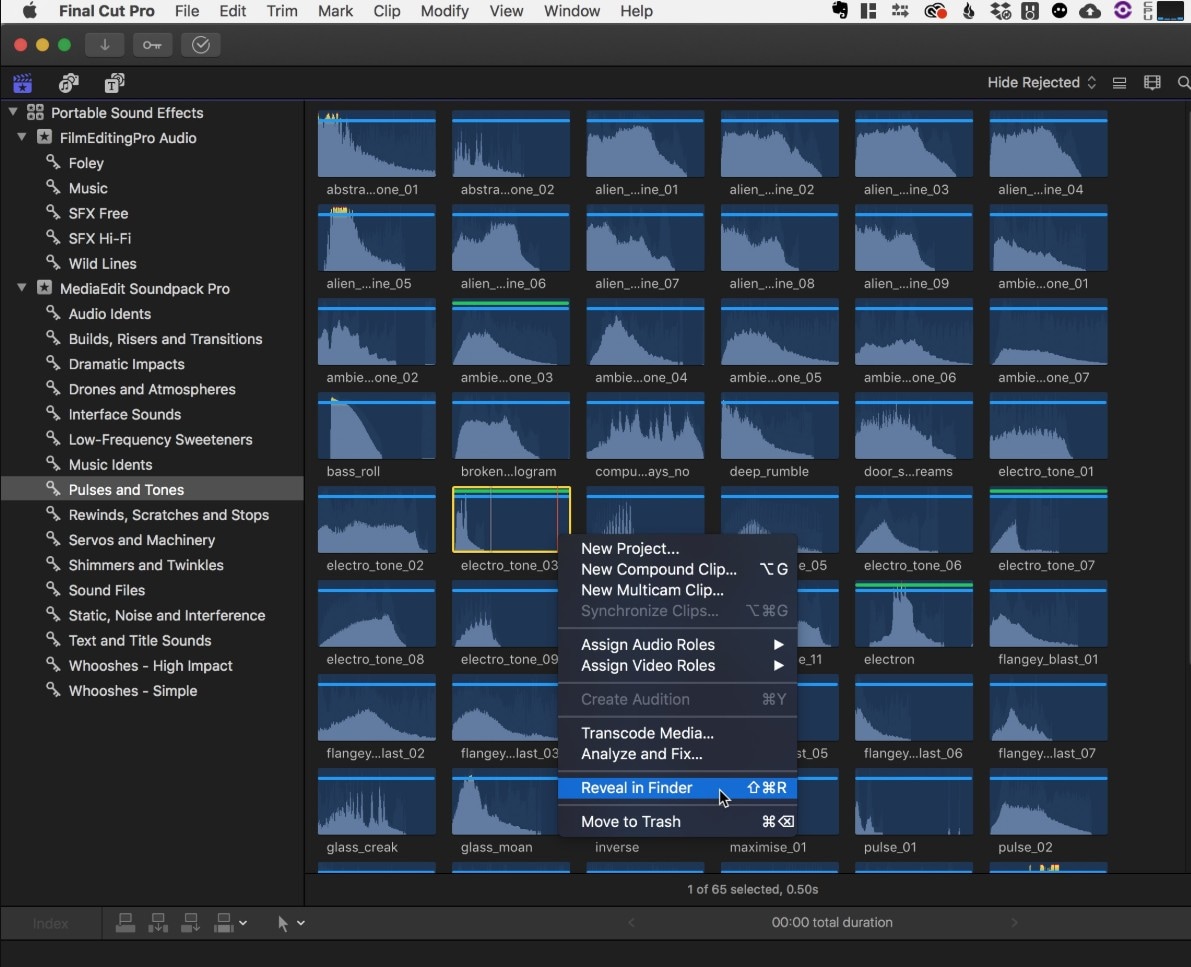
Task: Click the media import arrow icon
Action: point(105,45)
